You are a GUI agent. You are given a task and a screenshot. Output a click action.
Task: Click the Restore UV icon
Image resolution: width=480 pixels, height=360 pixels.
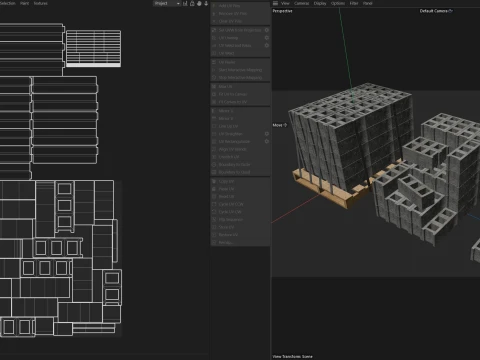coord(214,235)
